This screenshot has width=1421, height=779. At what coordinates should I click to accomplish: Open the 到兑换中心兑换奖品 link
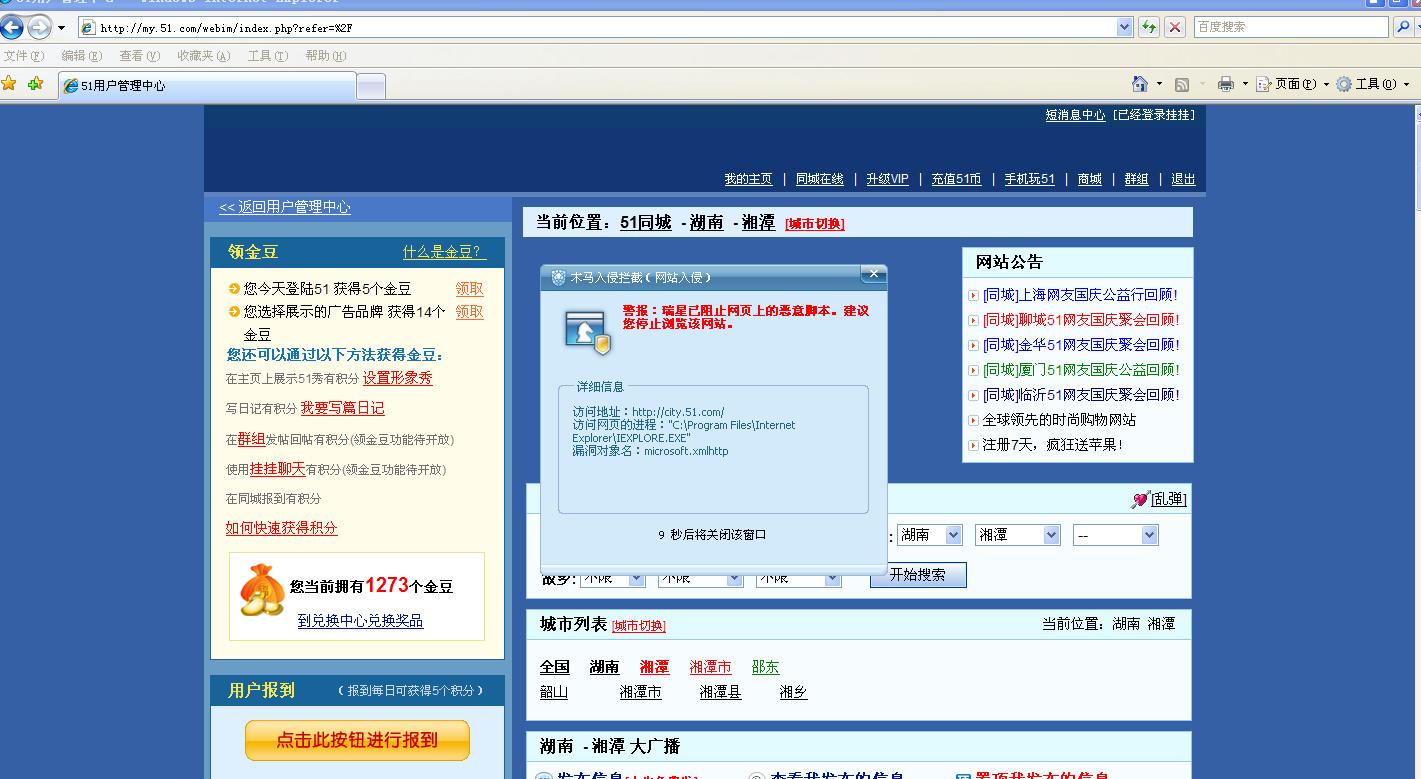(x=360, y=621)
